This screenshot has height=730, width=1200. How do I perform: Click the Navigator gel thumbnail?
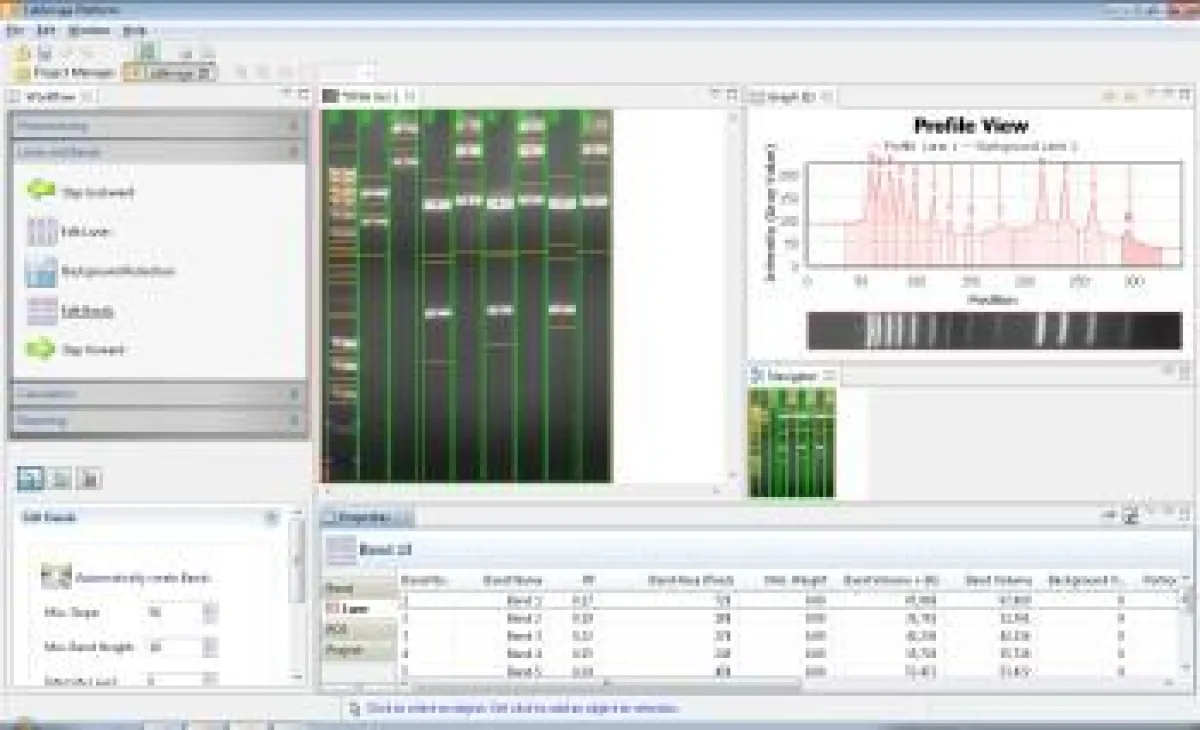(791, 442)
